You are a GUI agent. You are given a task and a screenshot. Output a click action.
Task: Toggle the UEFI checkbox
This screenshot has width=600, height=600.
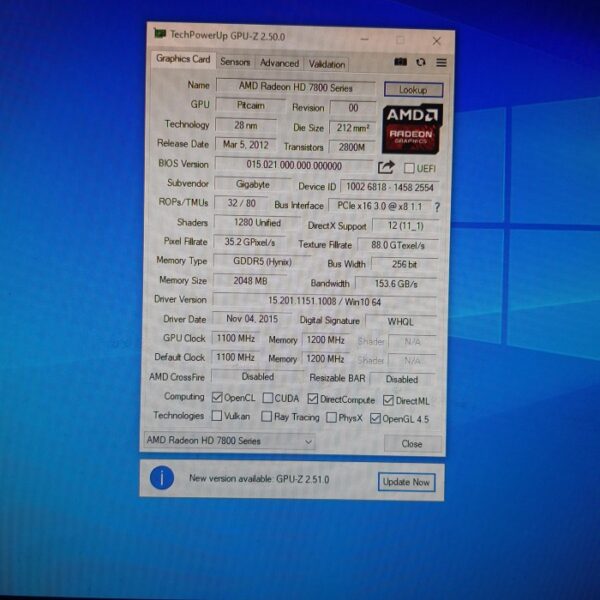[409, 168]
